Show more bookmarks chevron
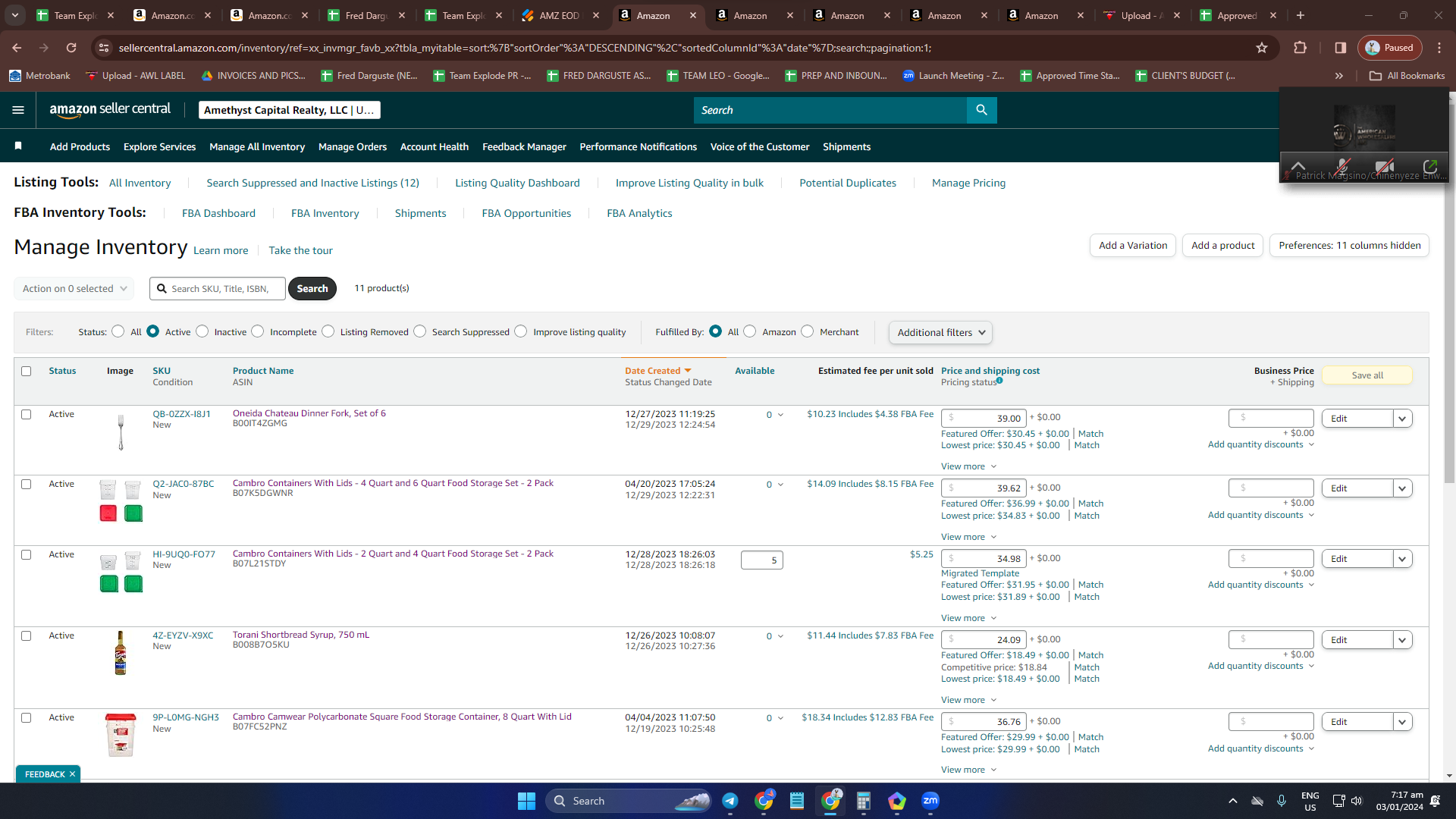Screen dimensions: 1456x819 [1339, 76]
